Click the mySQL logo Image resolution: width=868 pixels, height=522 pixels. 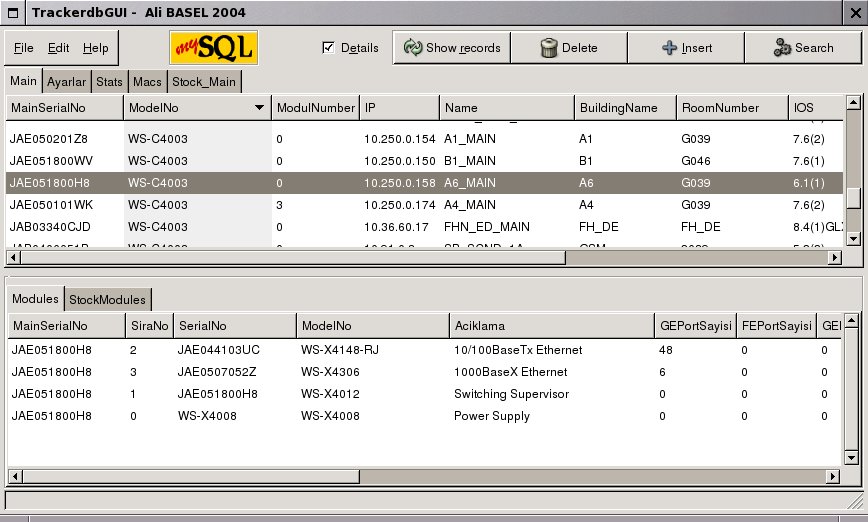[214, 48]
